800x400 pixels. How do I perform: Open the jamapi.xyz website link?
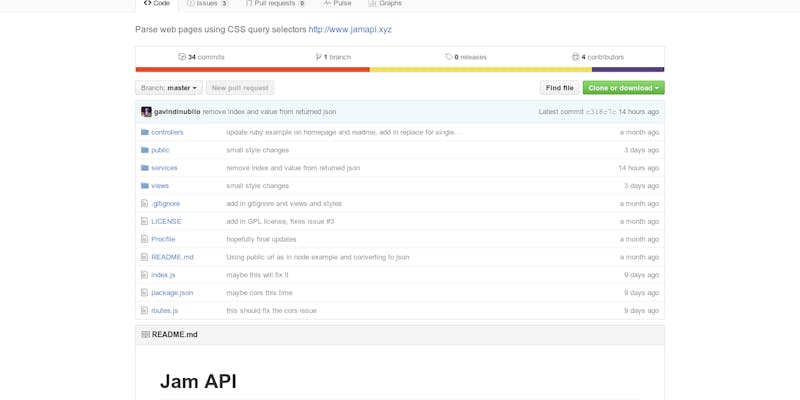pyautogui.click(x=350, y=30)
